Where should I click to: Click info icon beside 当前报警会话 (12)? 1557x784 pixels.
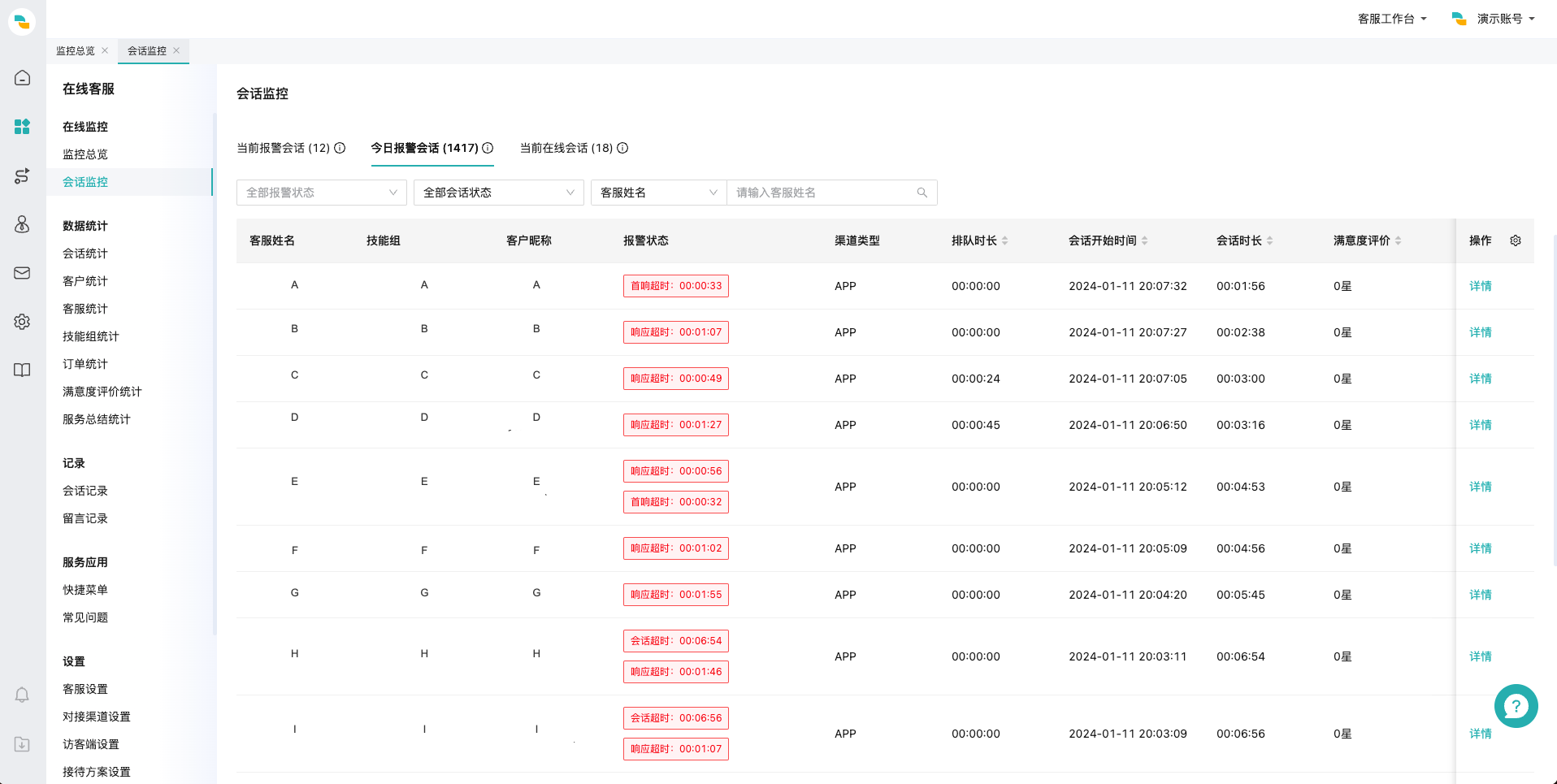click(340, 148)
